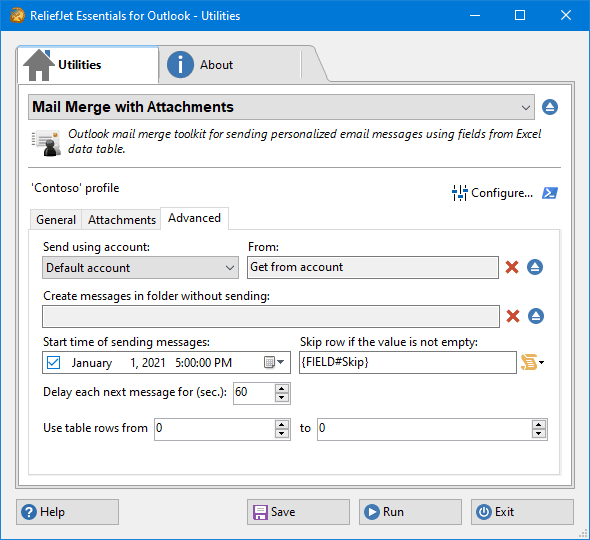Viewport: 590px width, 540px height.
Task: Click the Save button
Action: (x=298, y=512)
